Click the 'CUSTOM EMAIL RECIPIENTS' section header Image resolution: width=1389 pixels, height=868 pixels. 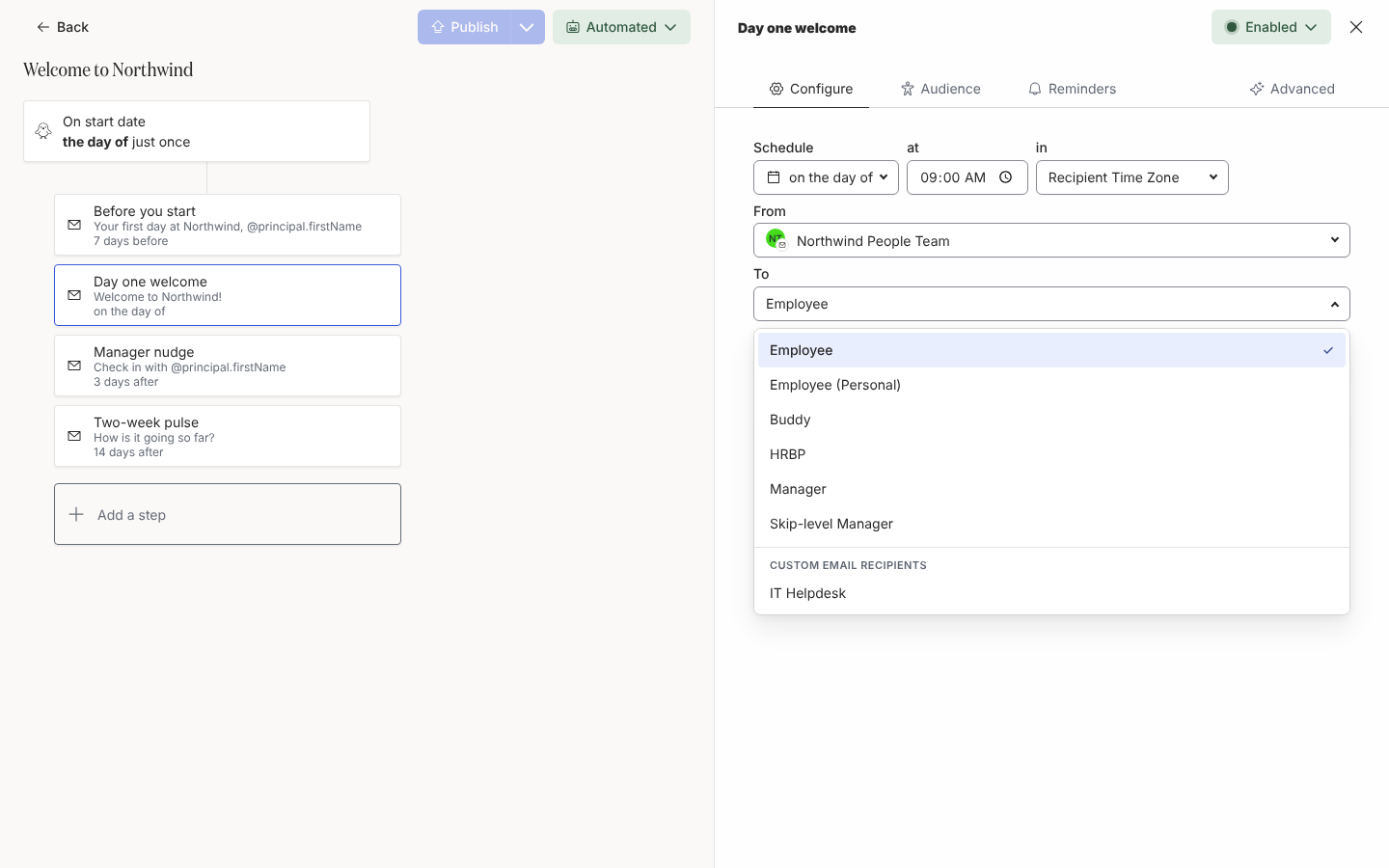pos(848,565)
